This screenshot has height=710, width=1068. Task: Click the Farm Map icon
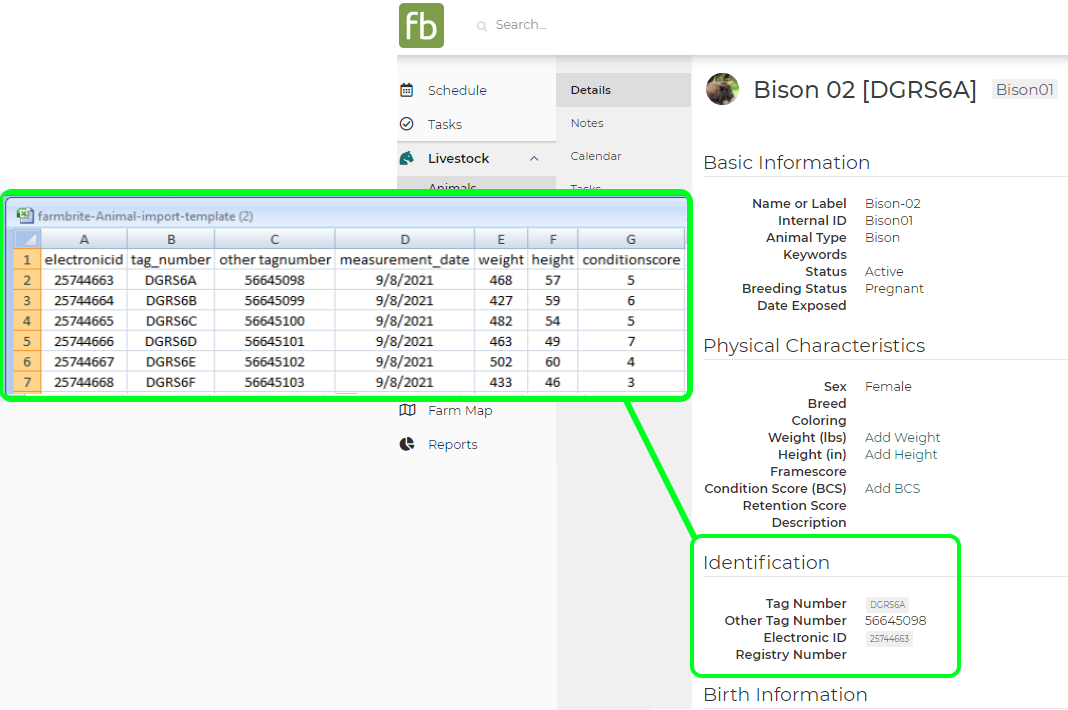coord(407,410)
